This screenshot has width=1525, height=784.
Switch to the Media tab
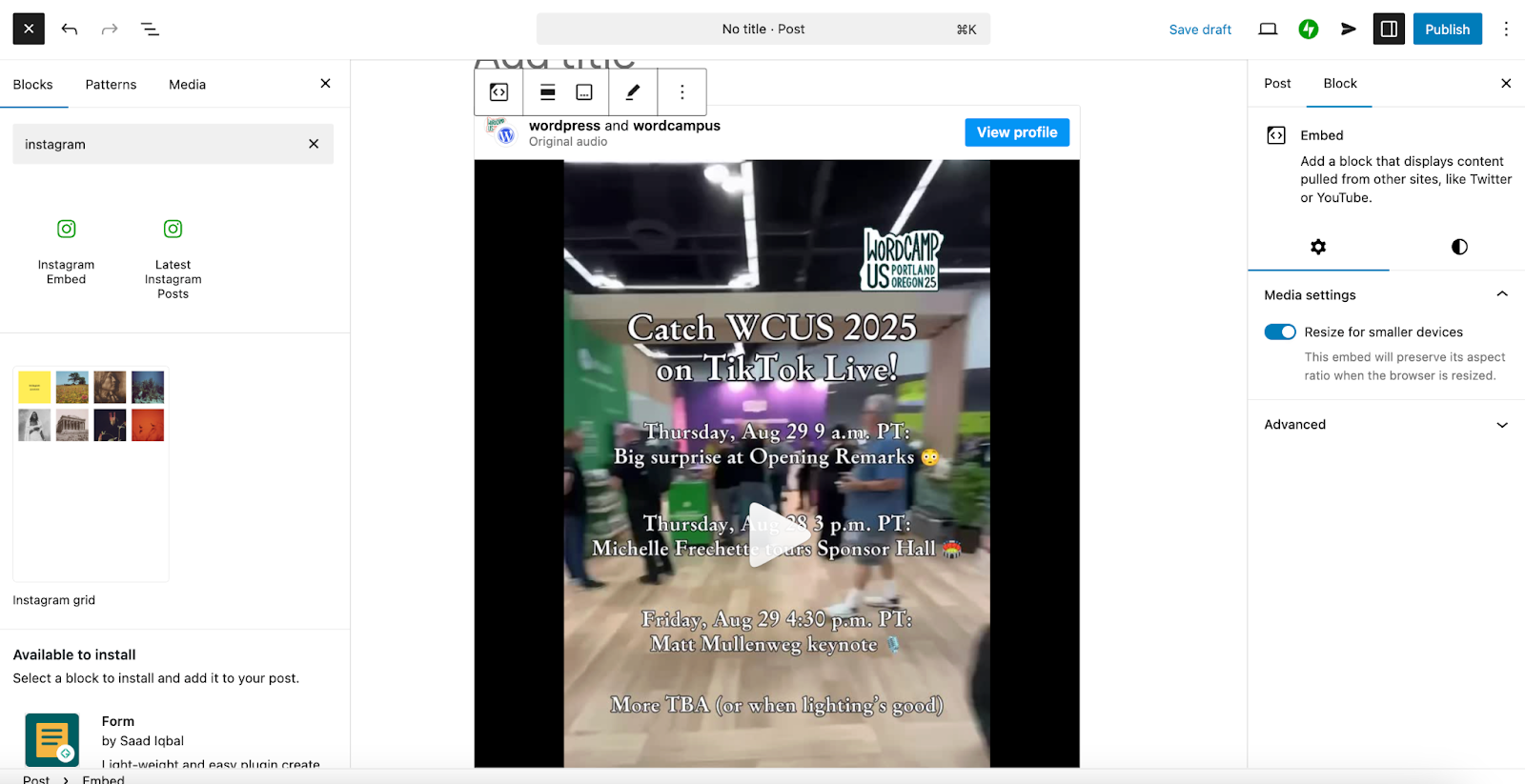[x=188, y=85]
